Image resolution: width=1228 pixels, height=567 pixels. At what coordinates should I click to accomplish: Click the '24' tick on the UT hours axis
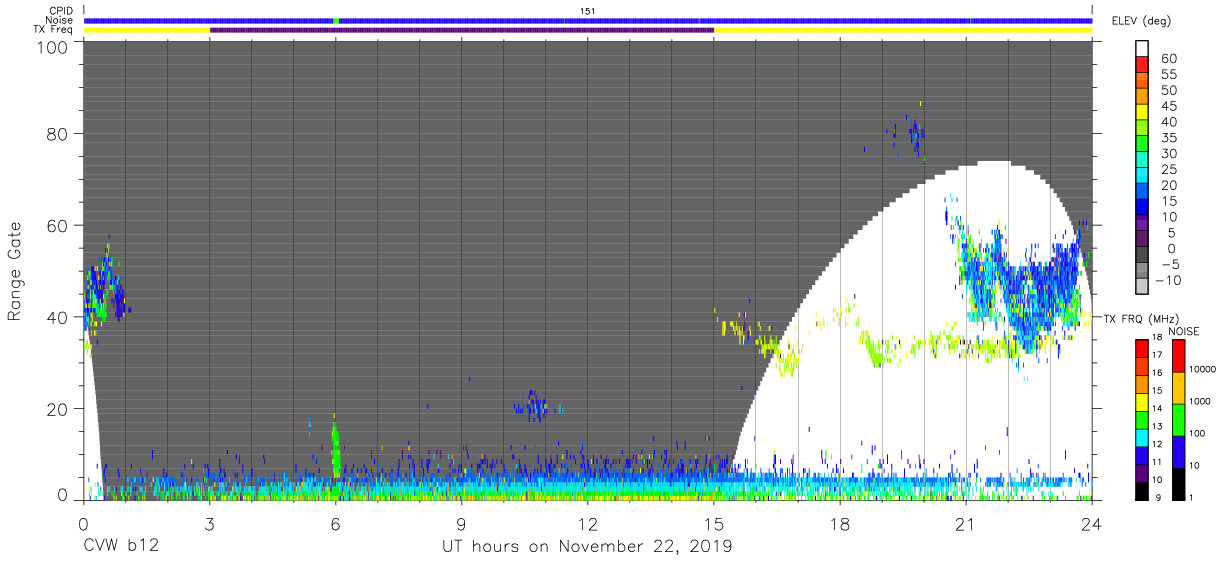coord(1092,523)
